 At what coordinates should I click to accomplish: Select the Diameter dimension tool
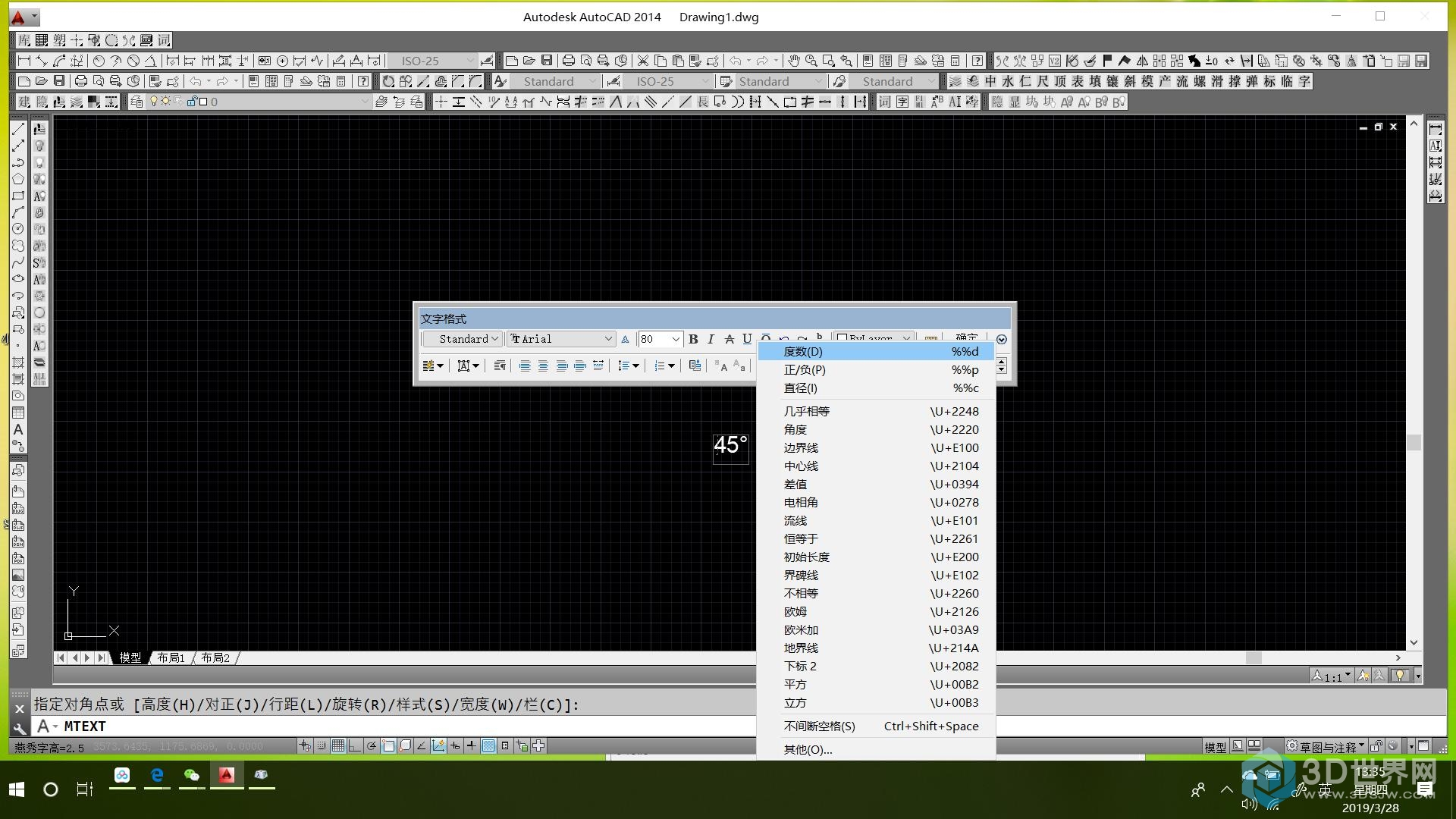(133, 61)
